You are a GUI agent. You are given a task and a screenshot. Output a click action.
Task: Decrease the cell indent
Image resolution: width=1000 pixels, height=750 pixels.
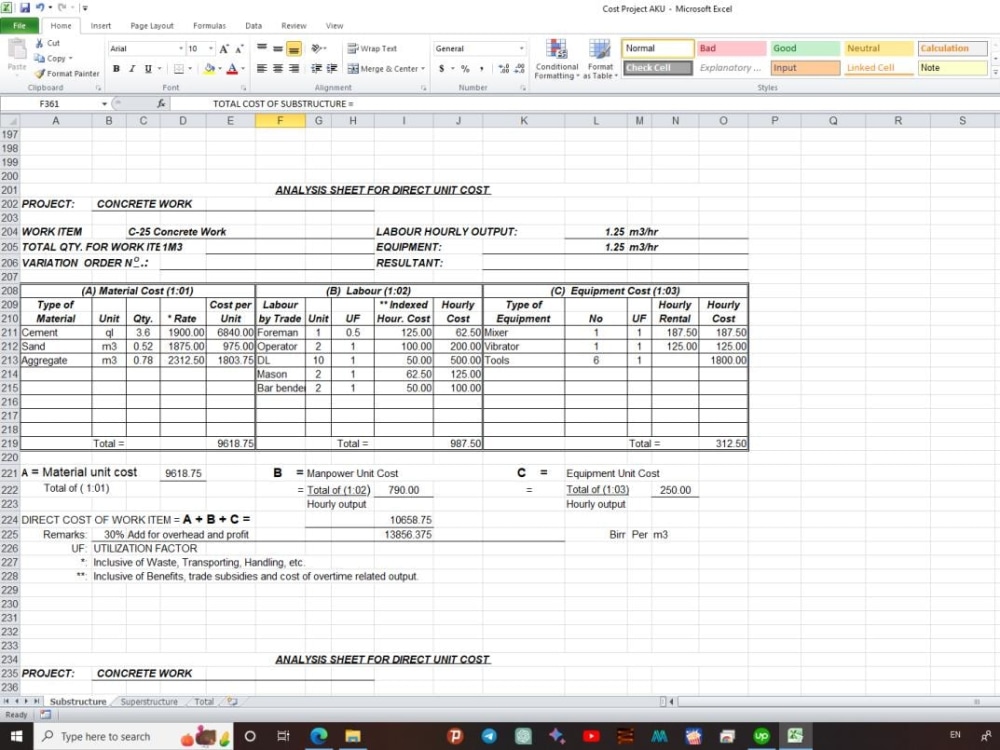coord(316,68)
